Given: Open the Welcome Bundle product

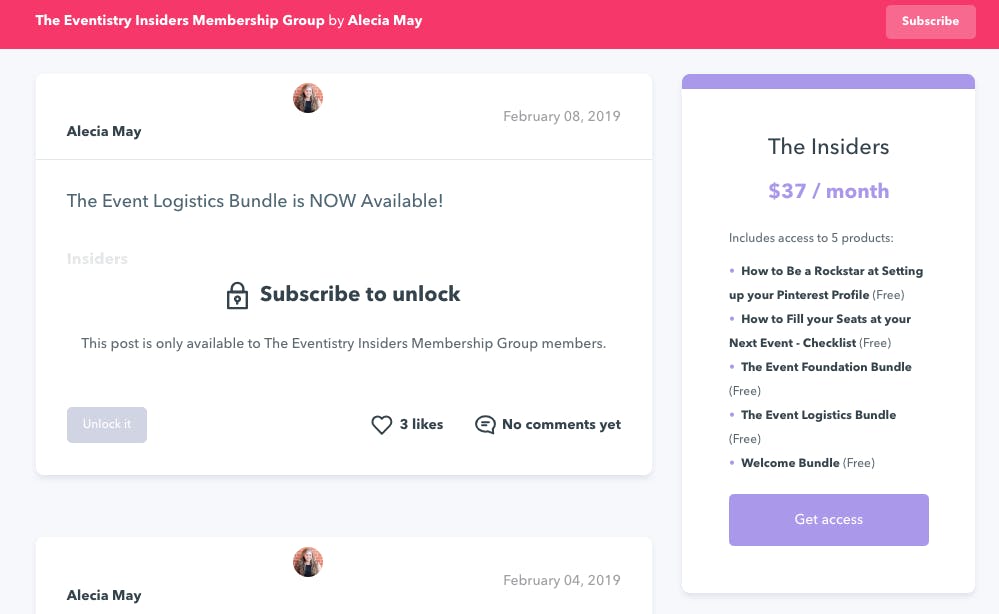Looking at the screenshot, I should point(790,463).
